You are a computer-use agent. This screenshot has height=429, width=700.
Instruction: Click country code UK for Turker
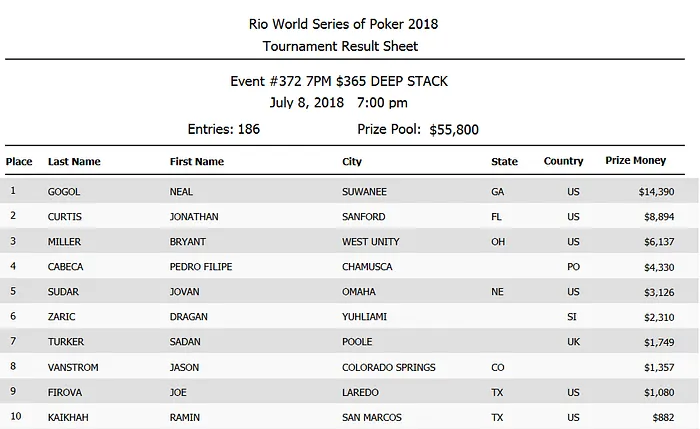pyautogui.click(x=573, y=343)
